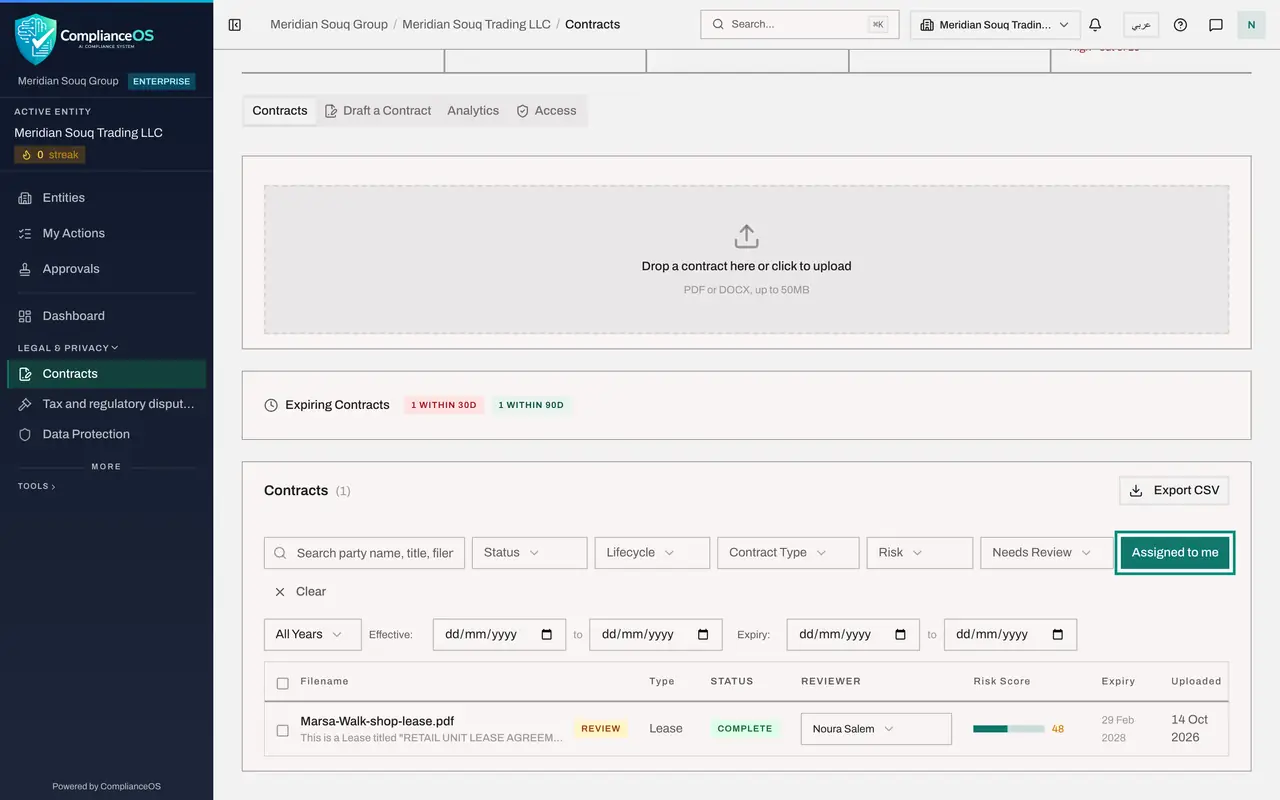1280x800 pixels.
Task: Open the Lifecycle filter dropdown
Action: tap(652, 553)
